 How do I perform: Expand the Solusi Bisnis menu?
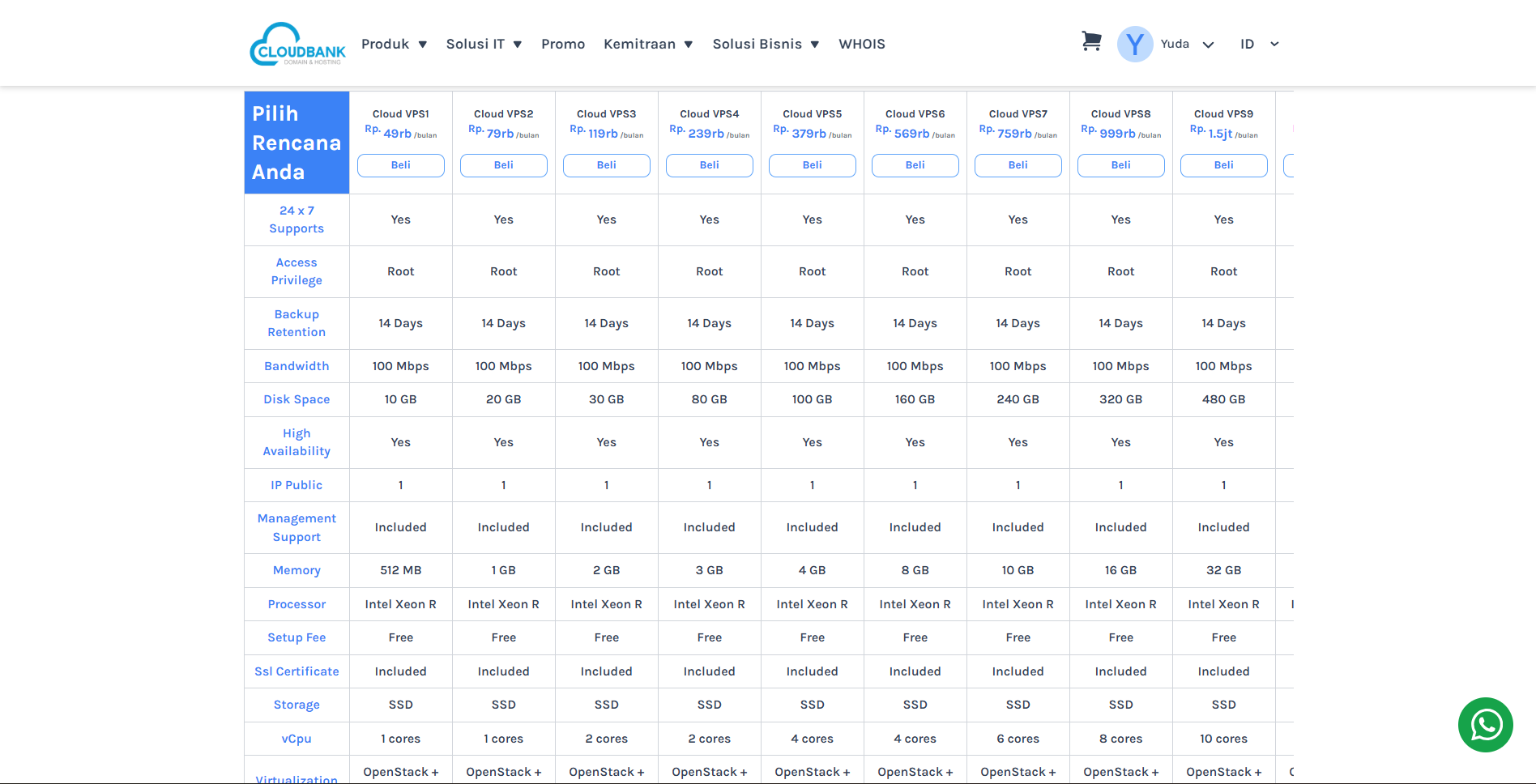tap(766, 45)
